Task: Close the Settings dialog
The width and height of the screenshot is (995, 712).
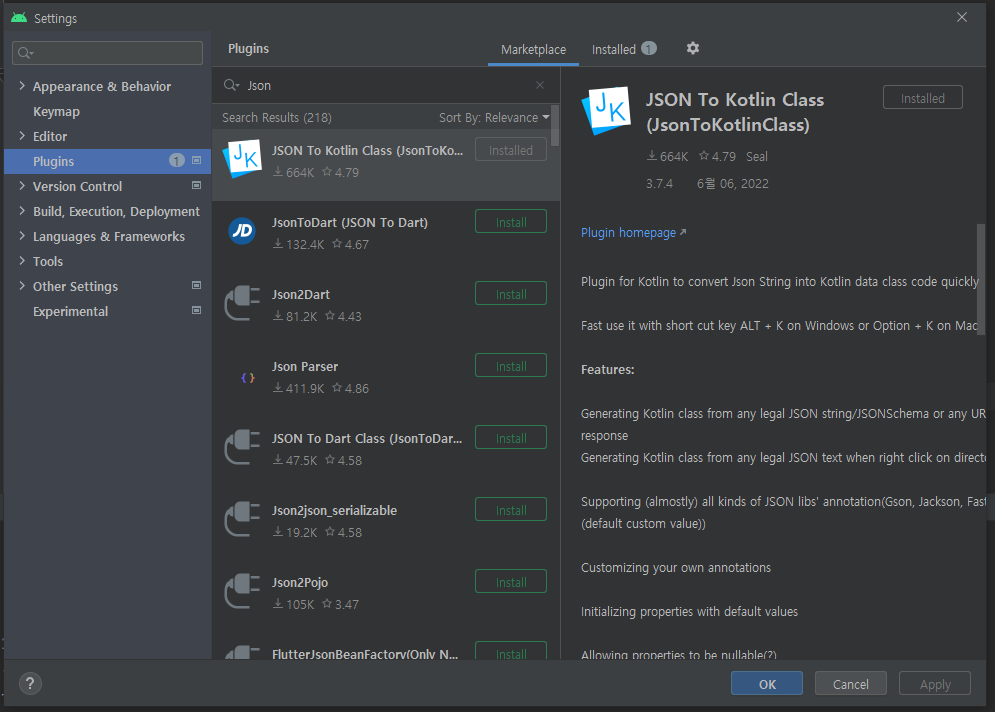Action: coord(962,17)
